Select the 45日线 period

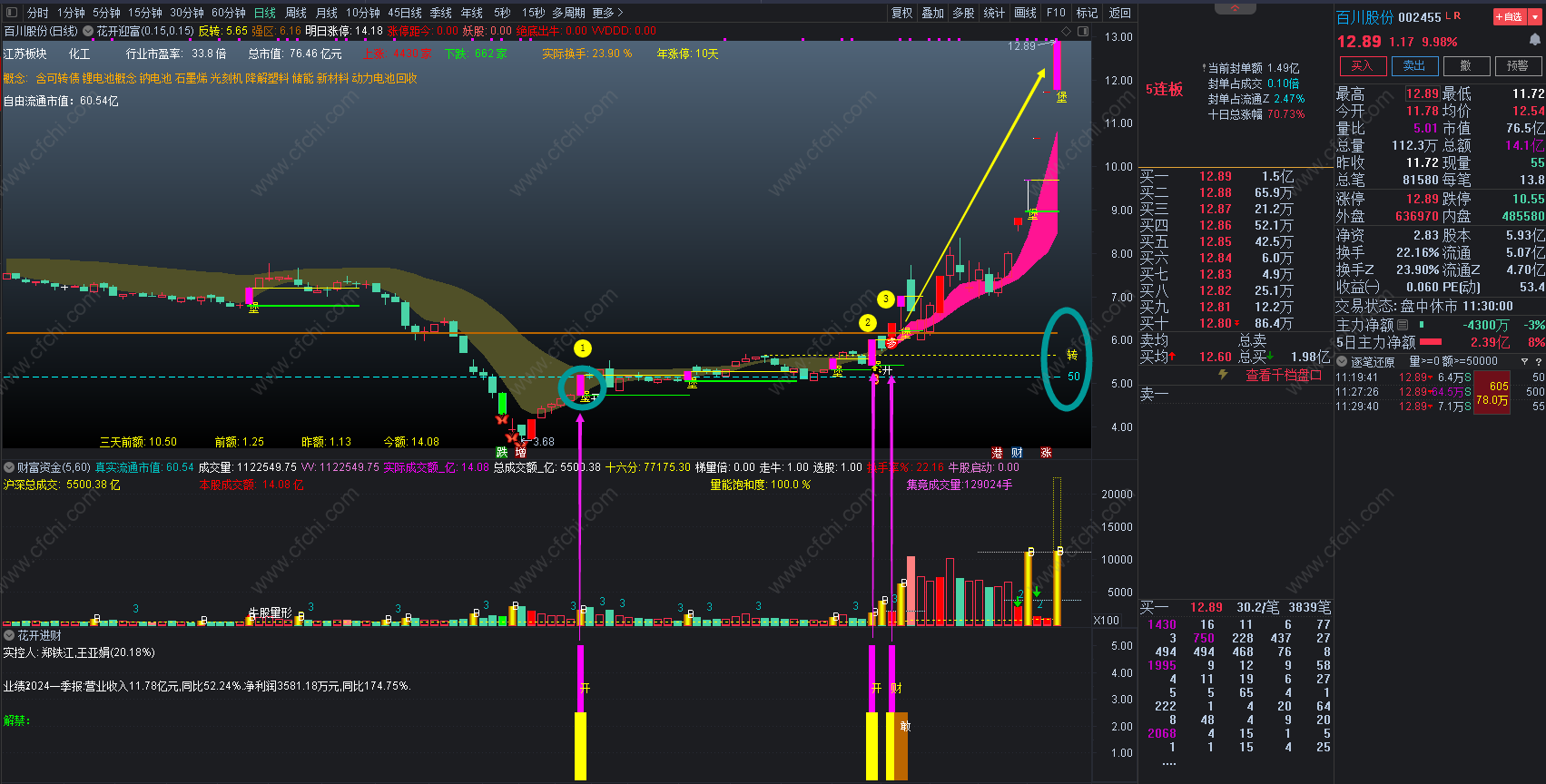pos(405,13)
